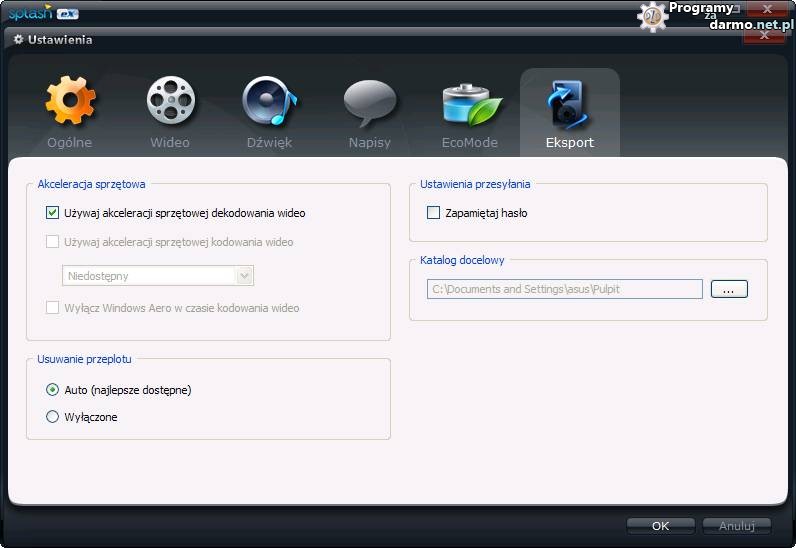Select the speaker Dźwięk icon
Viewport: 796px width, 548px height.
click(269, 102)
